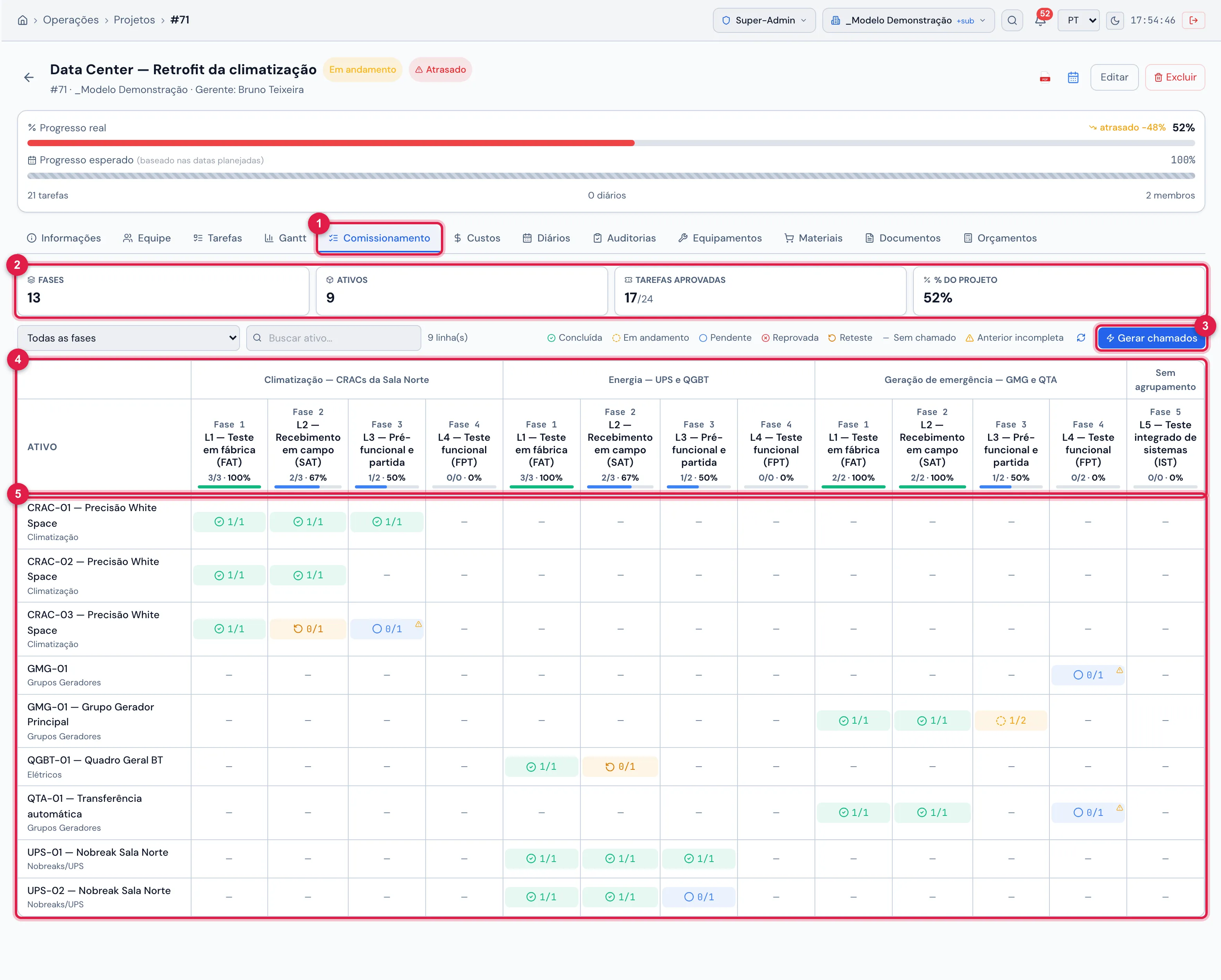Switch to the Gantt tab
Image resolution: width=1221 pixels, height=980 pixels.
coord(285,238)
